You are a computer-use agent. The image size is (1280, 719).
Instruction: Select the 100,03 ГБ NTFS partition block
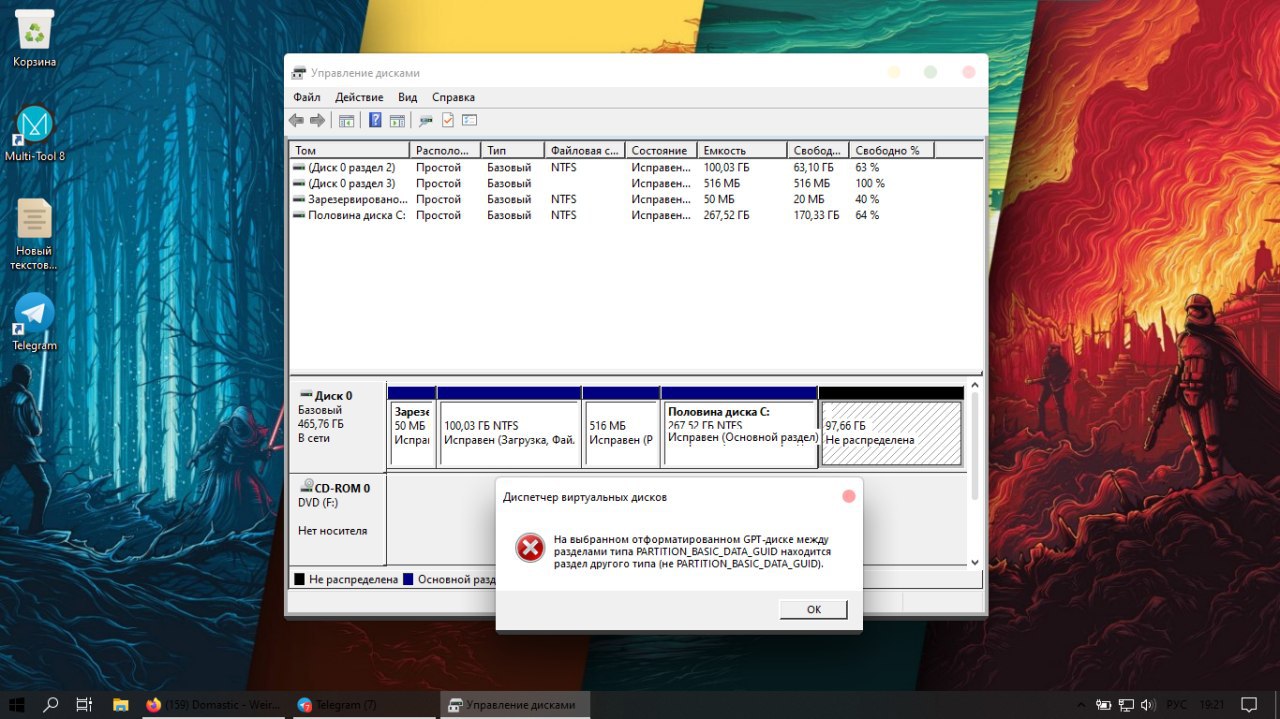click(x=509, y=427)
